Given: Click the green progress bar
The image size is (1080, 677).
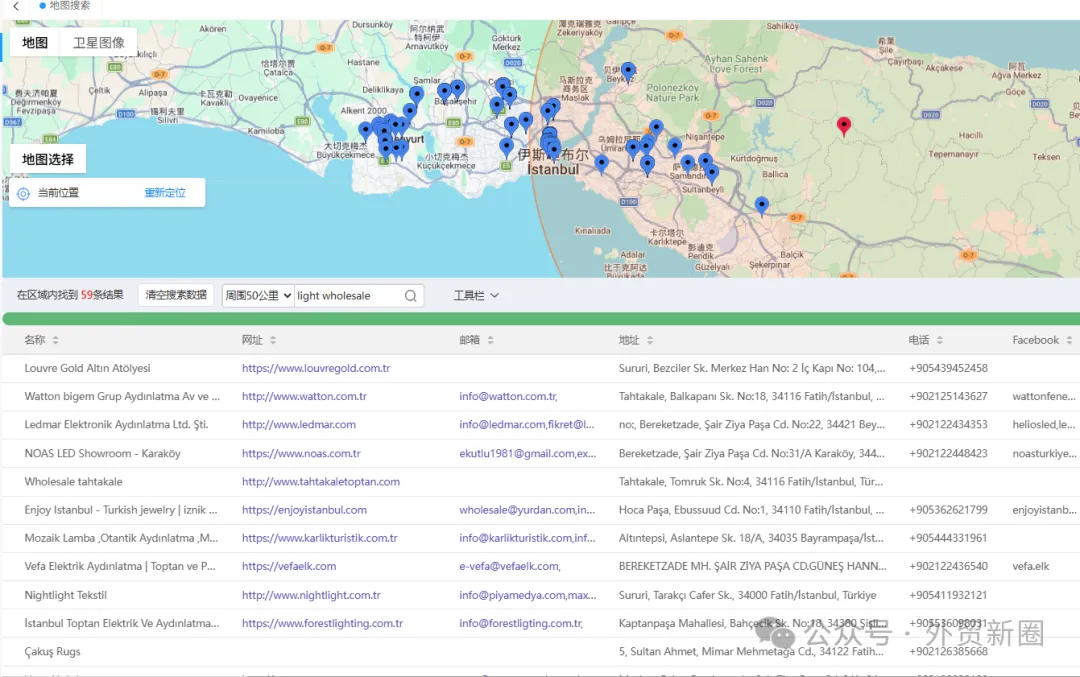Looking at the screenshot, I should (541, 319).
